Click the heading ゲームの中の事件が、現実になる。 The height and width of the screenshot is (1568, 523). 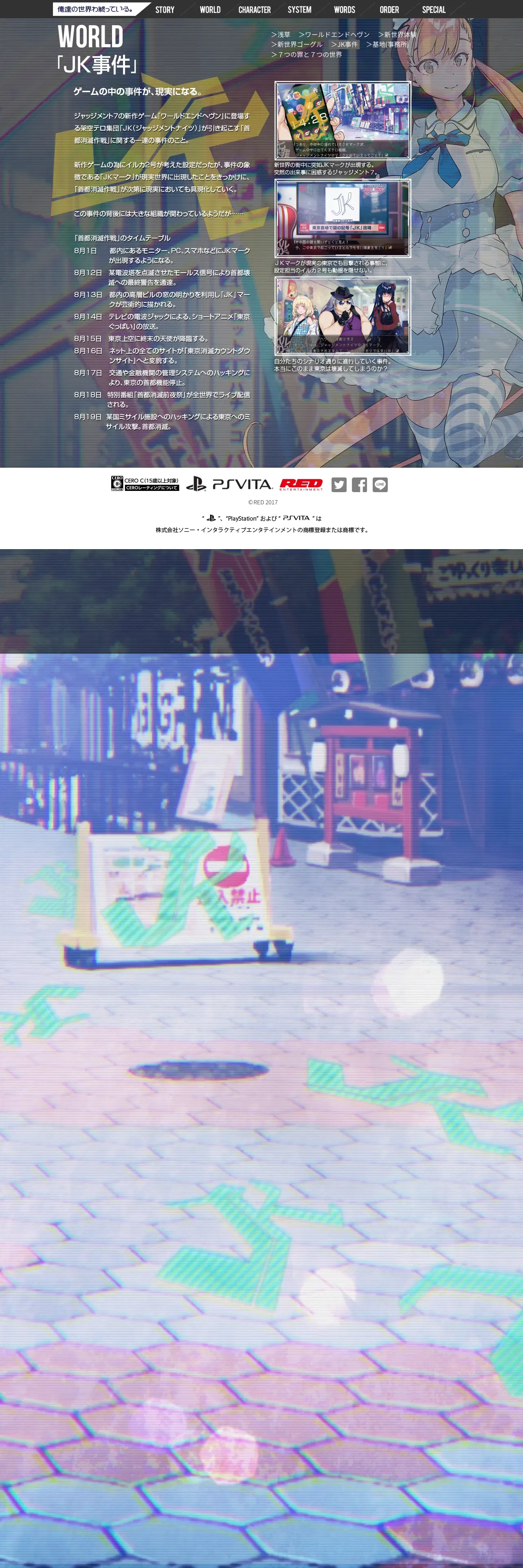coord(138,91)
